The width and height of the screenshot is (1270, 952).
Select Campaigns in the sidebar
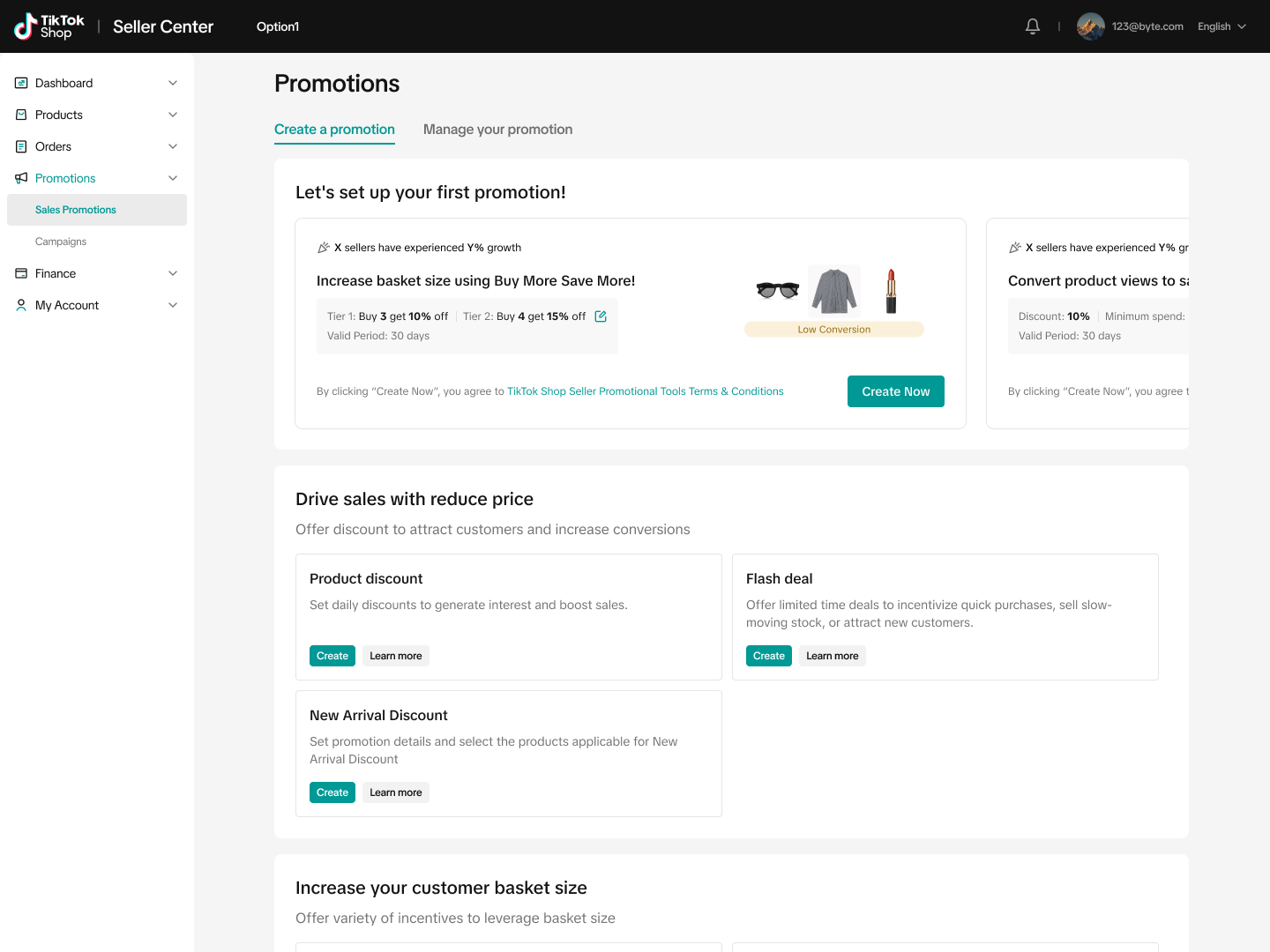(x=61, y=242)
